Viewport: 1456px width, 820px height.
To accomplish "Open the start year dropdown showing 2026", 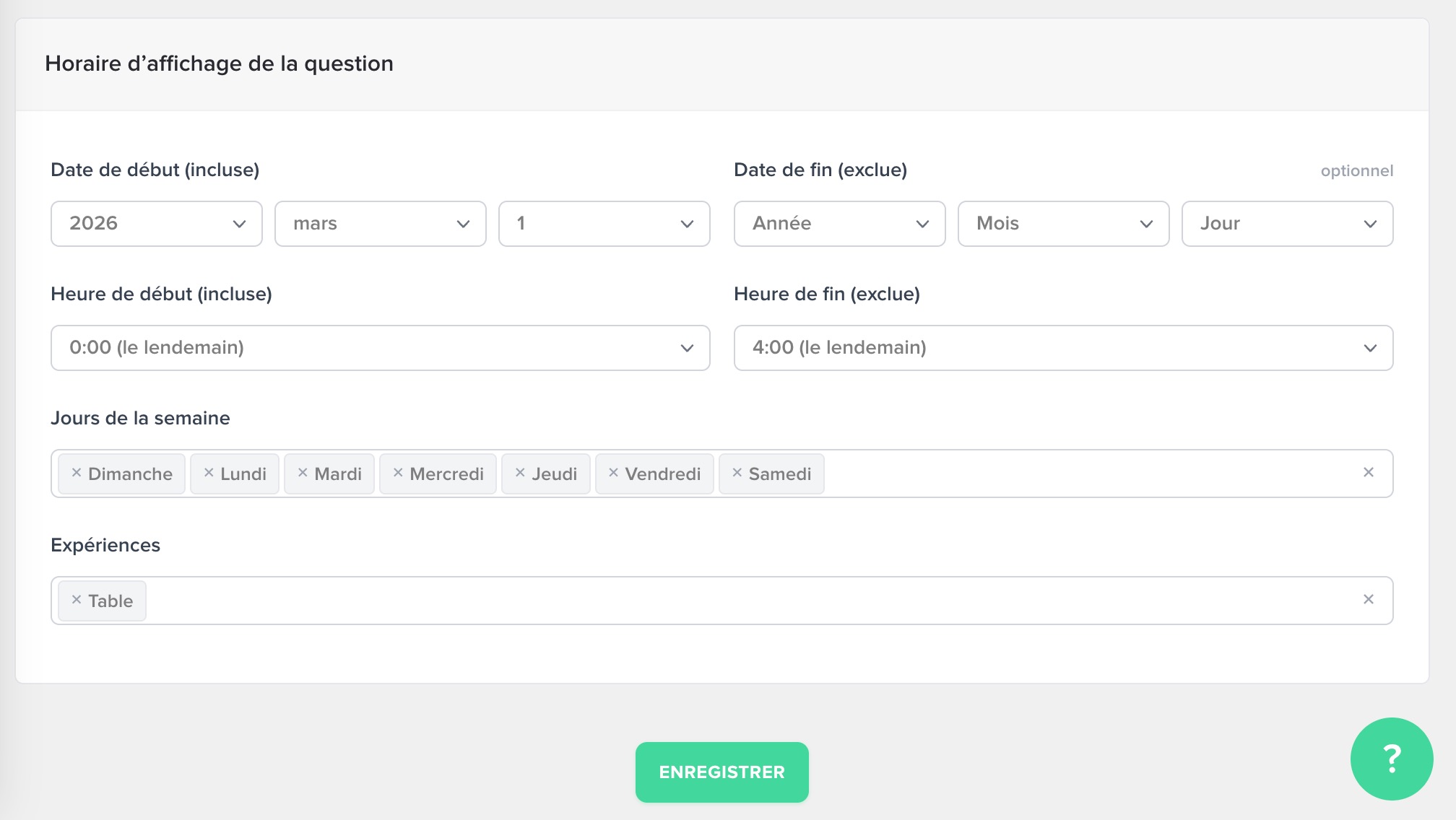I will (x=157, y=224).
